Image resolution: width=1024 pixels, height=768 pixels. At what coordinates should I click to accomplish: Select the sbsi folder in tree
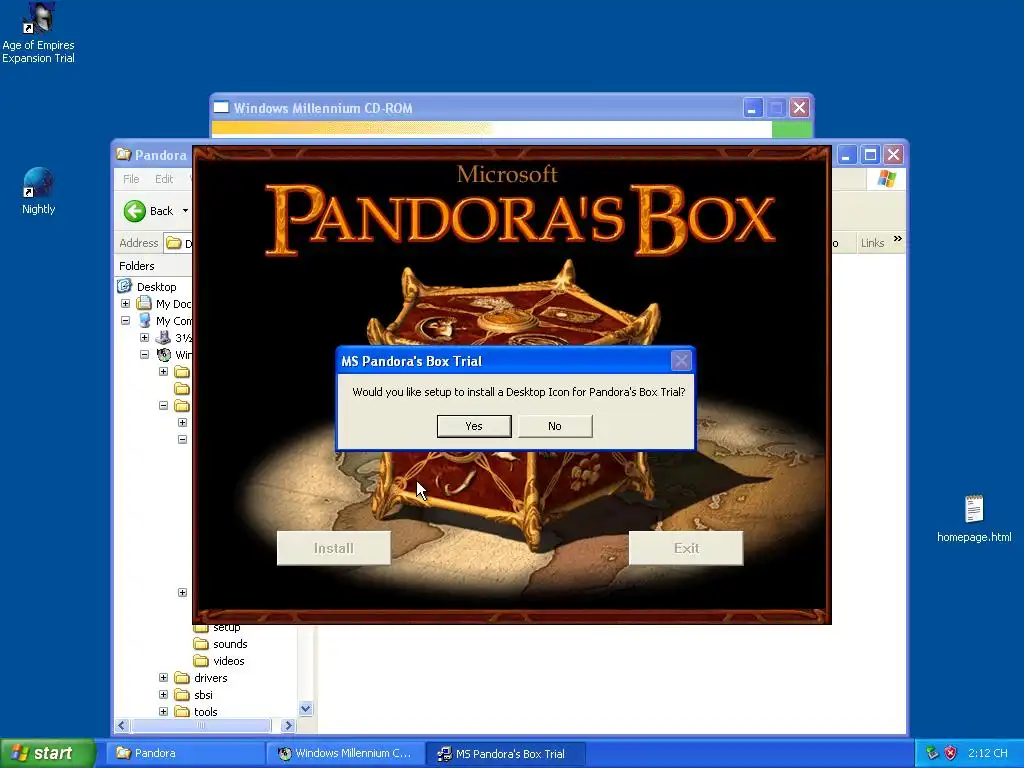pos(203,695)
